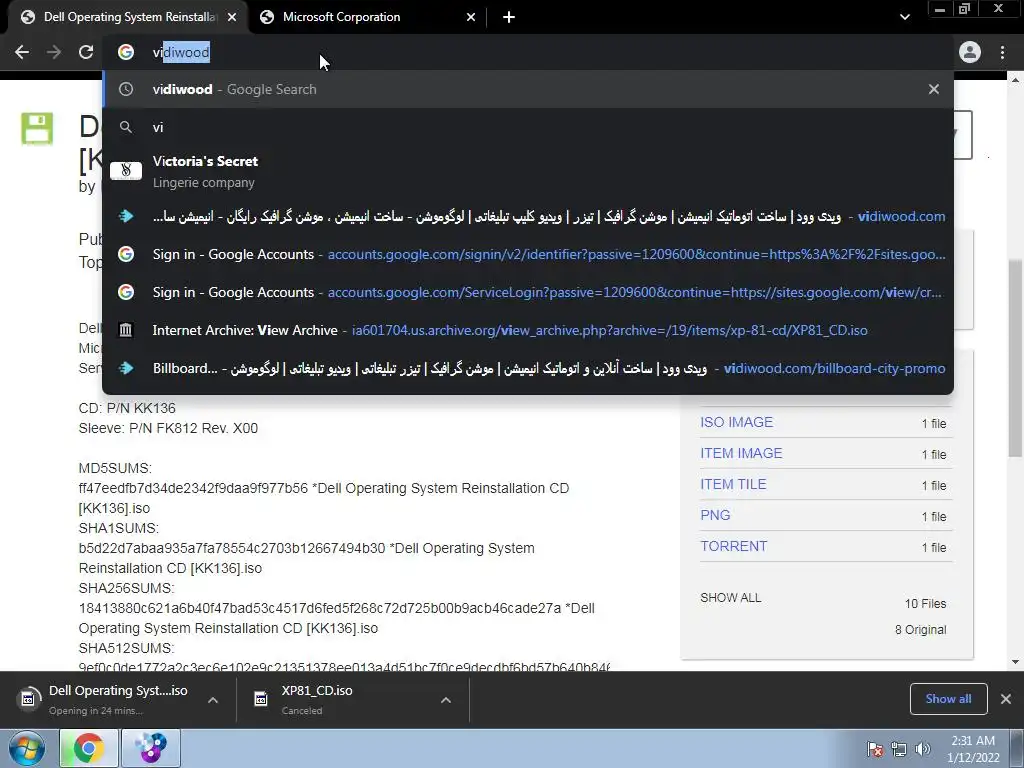The width and height of the screenshot is (1024, 768).
Task: Click the Dell Operating Syst...iso download item
Action: point(118,699)
